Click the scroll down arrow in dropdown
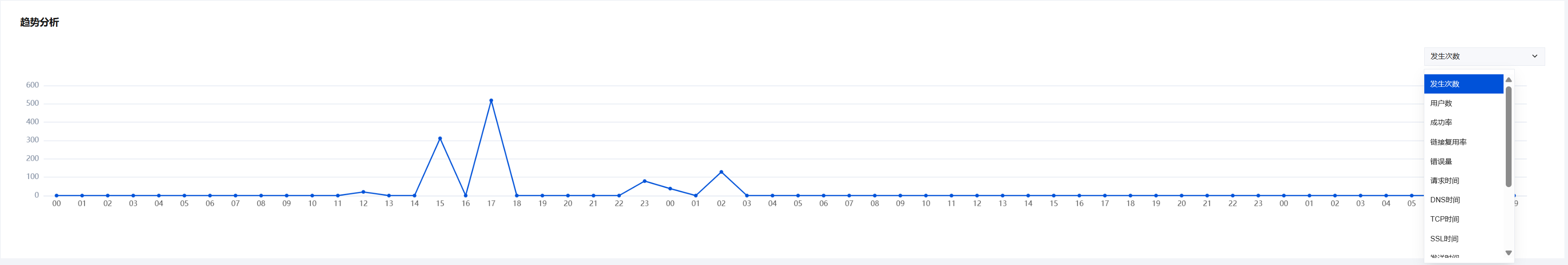Screen dimensions: 1568x265 tap(1508, 253)
